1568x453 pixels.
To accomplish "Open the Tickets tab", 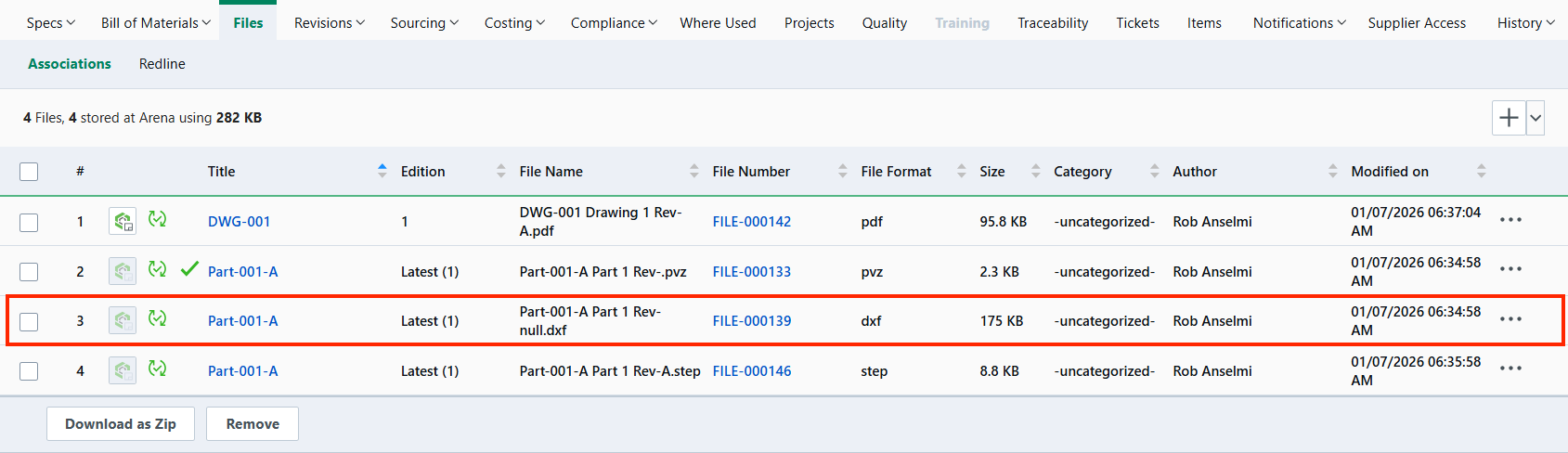I will tap(1137, 22).
